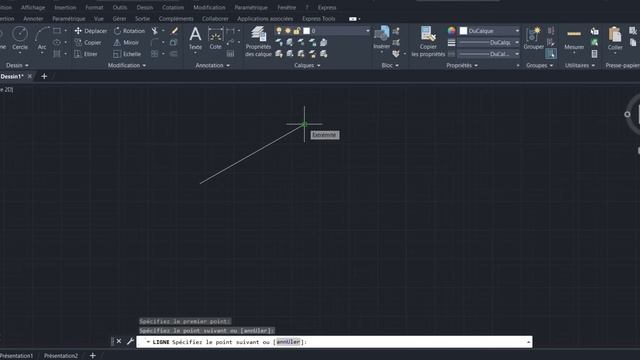
Task: Click the Copier copy tool
Action: click(88, 42)
